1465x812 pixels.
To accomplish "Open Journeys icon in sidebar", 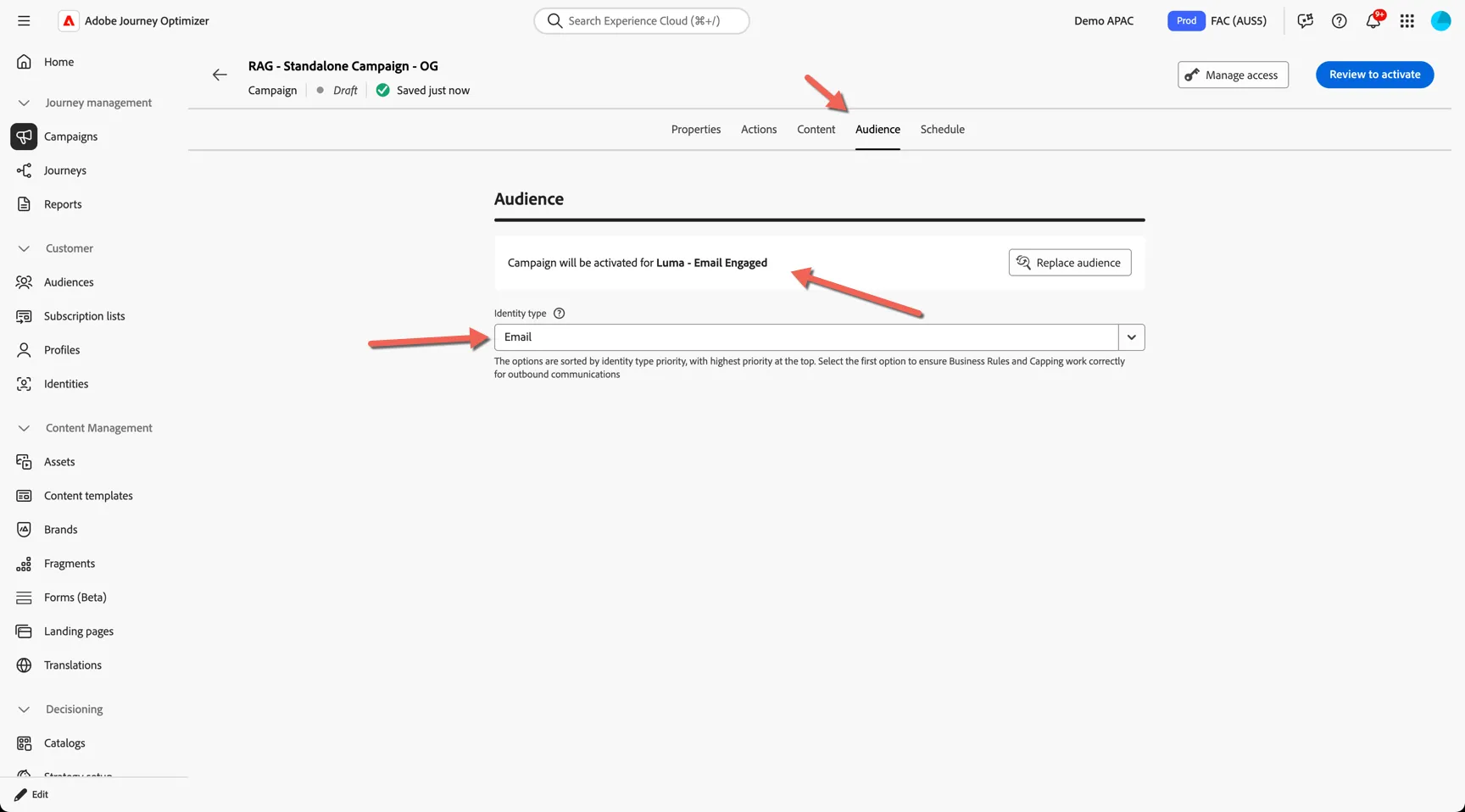I will coord(24,170).
